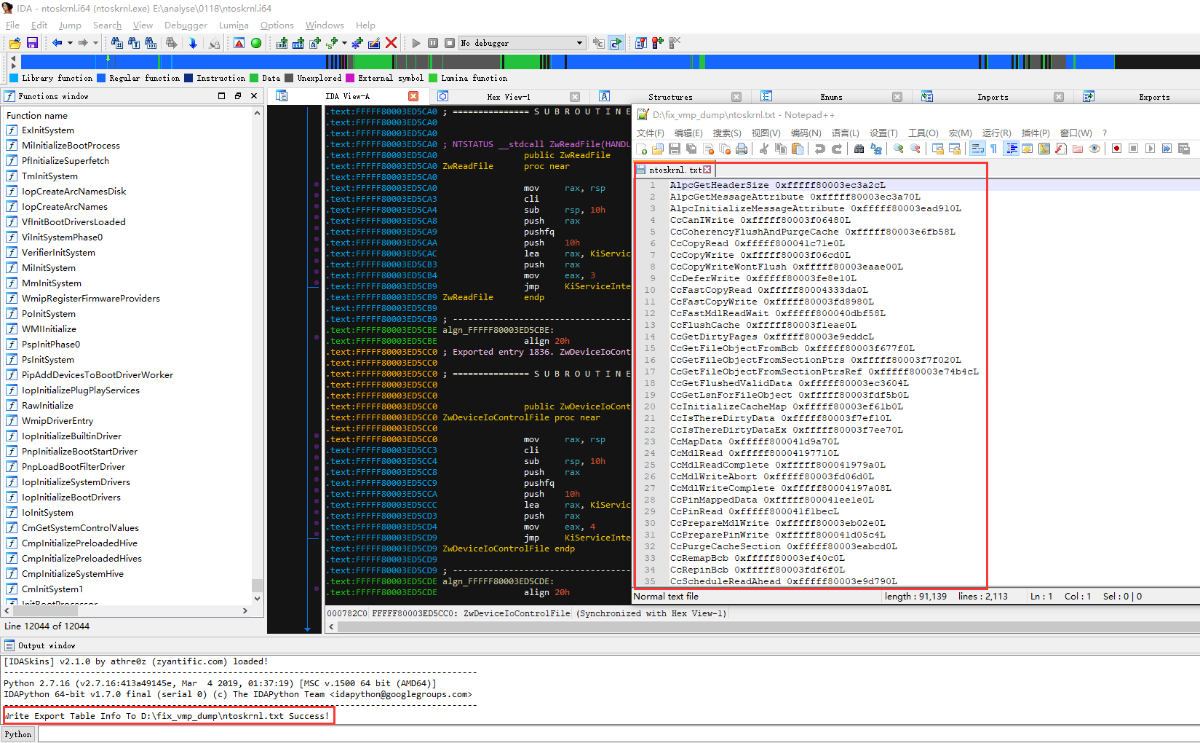Close the Functions window panel
Screen dimensions: 1200x743
(x=254, y=96)
